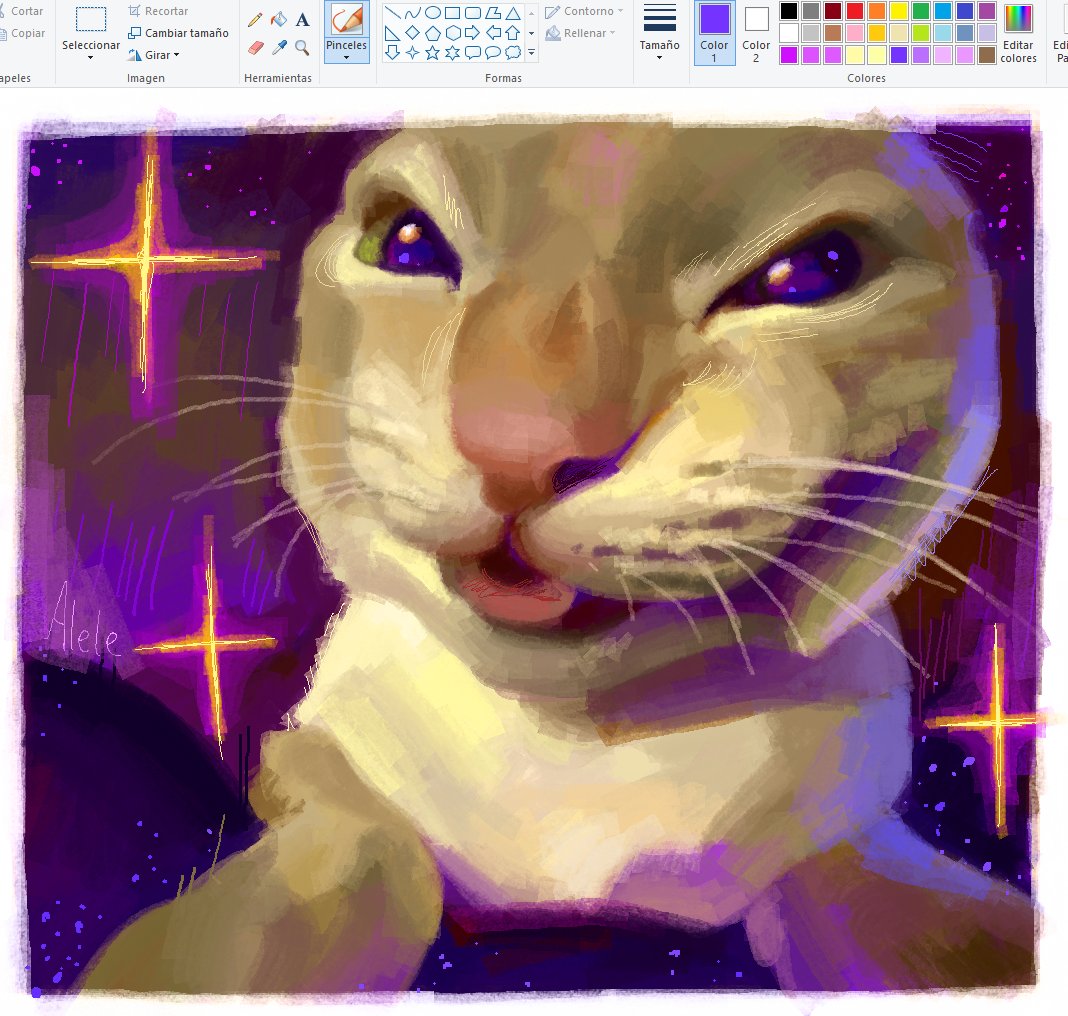Screen dimensions: 1068x1016
Task: Choose the Rounded rectangle shape
Action: [x=473, y=13]
